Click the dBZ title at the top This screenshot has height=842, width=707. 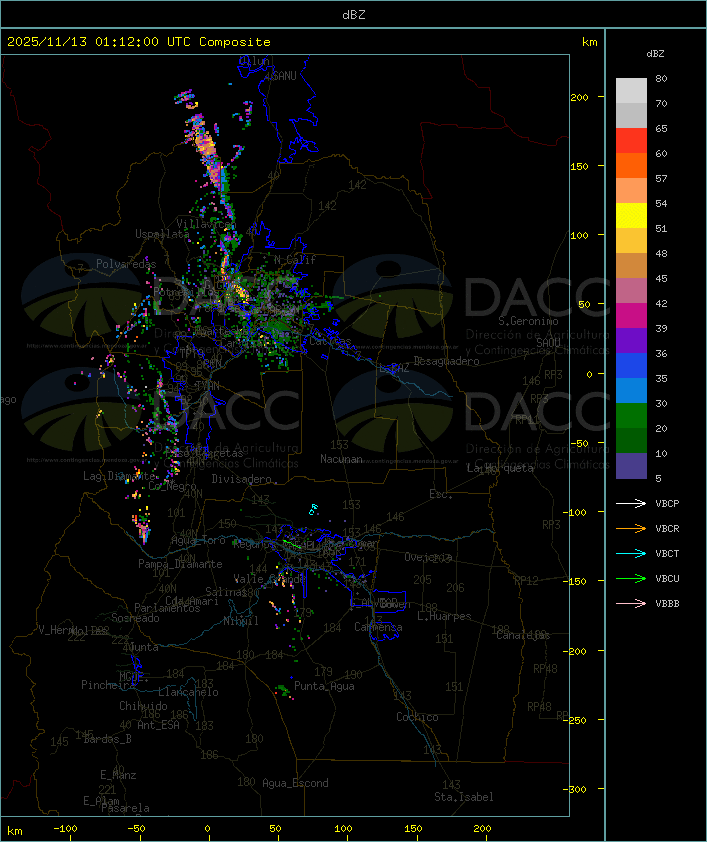354,14
